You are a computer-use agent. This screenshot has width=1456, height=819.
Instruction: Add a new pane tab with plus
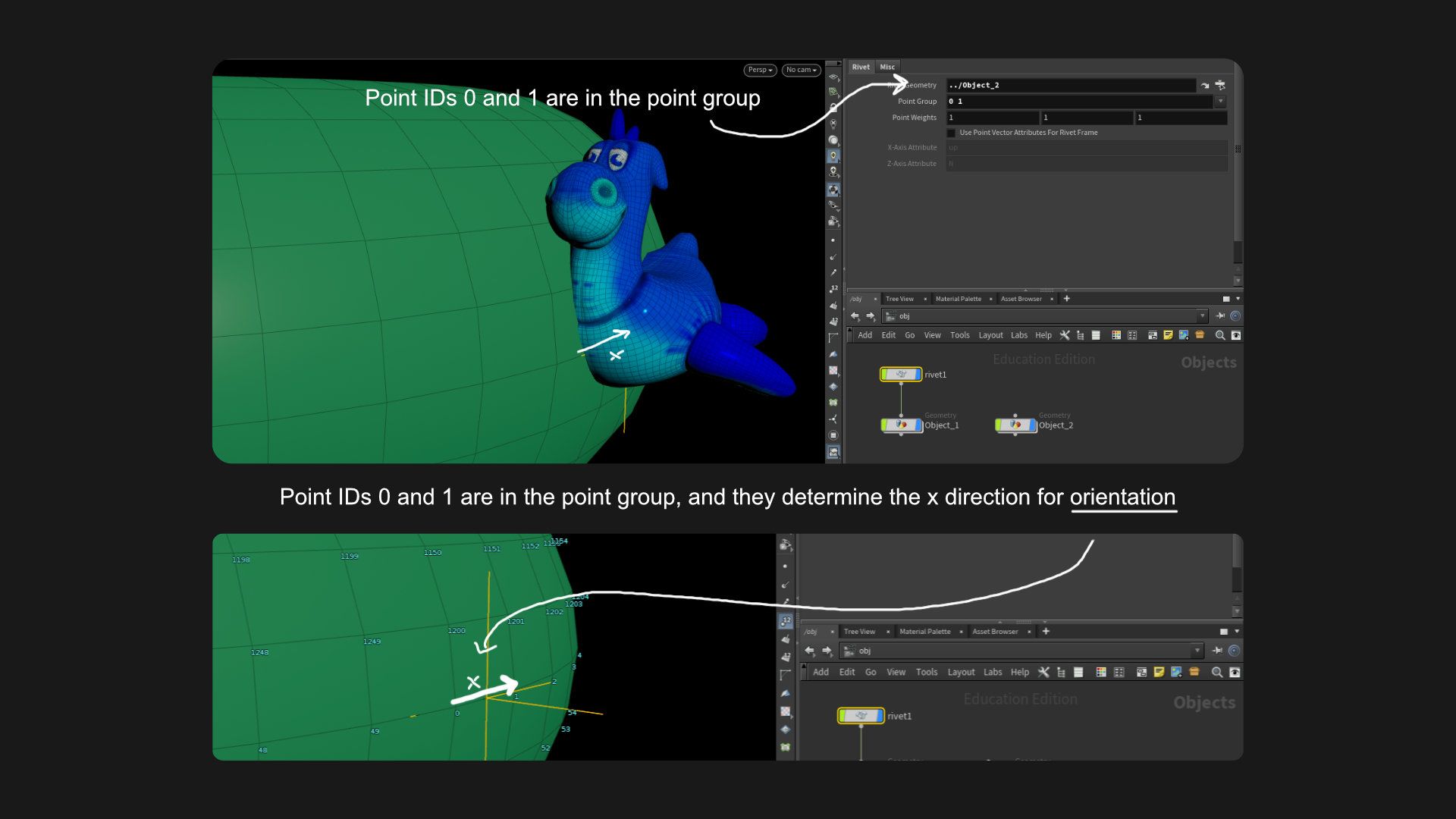pyautogui.click(x=1066, y=299)
